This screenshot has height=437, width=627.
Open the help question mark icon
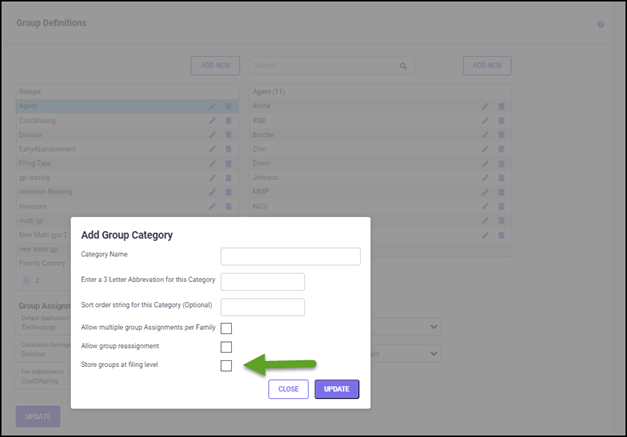(601, 24)
